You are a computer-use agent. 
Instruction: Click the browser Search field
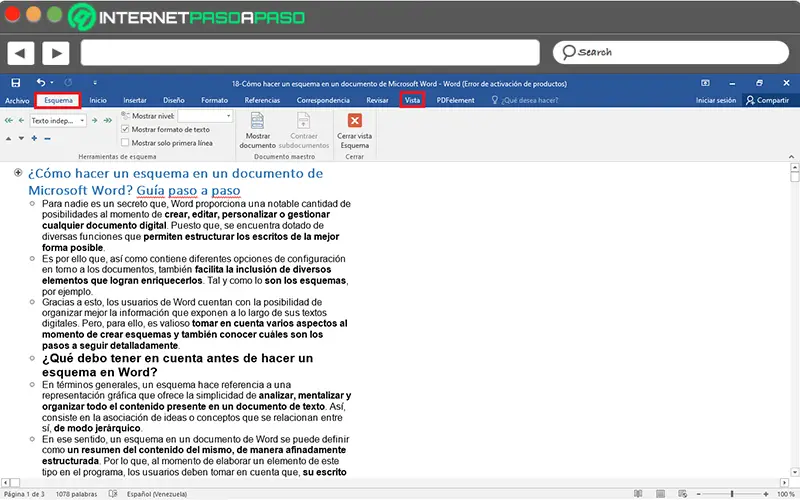point(670,52)
